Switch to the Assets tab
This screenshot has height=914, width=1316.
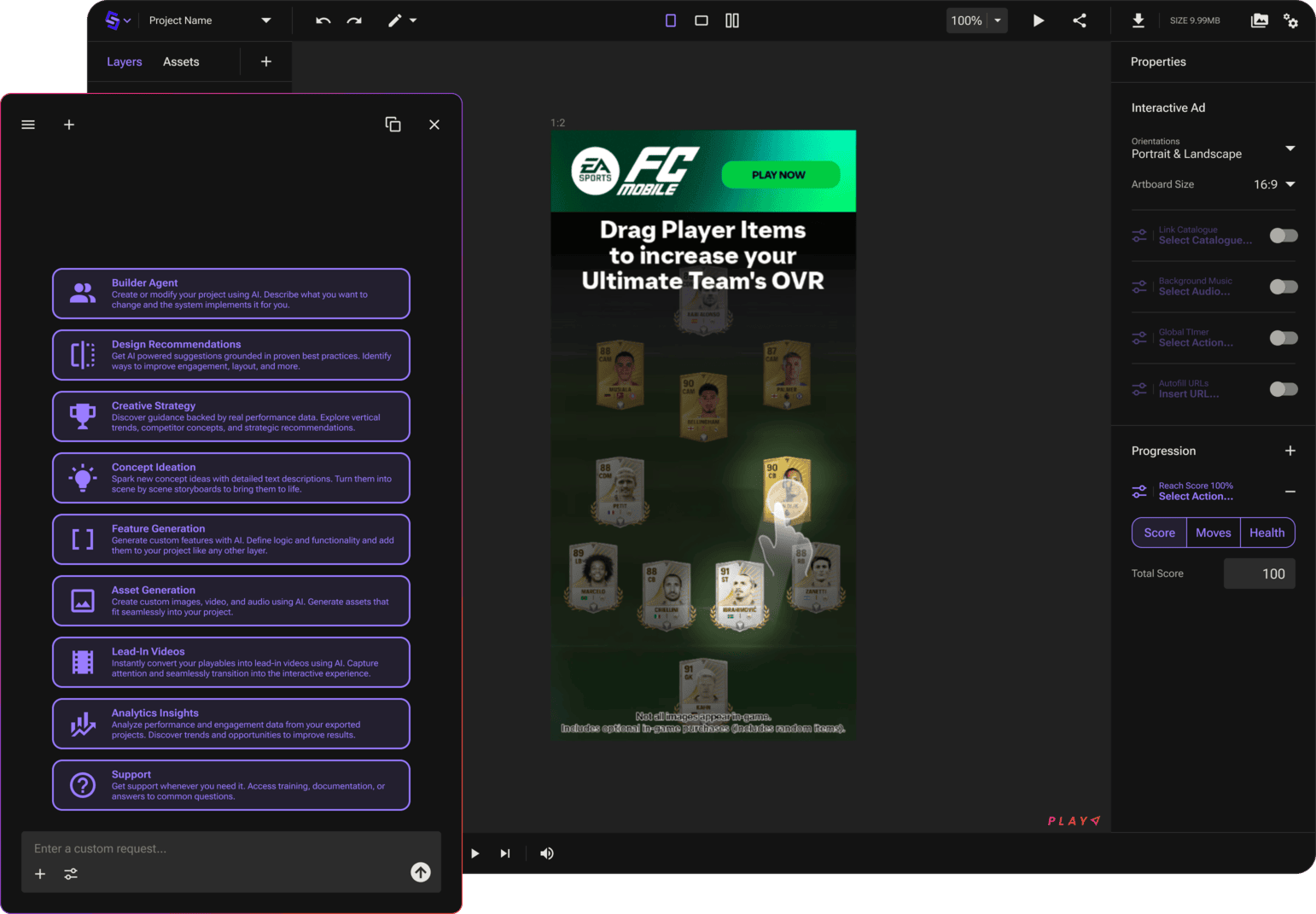pyautogui.click(x=181, y=61)
